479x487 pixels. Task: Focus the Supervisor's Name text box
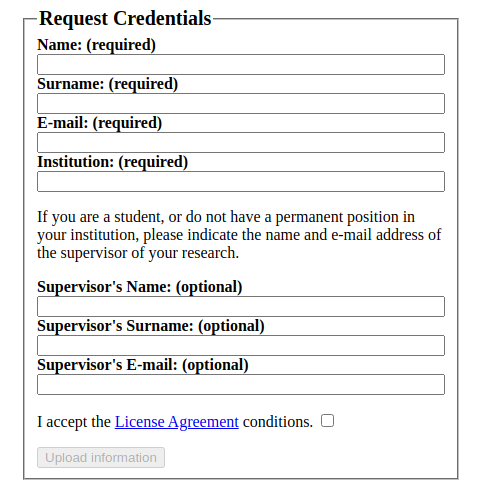241,306
